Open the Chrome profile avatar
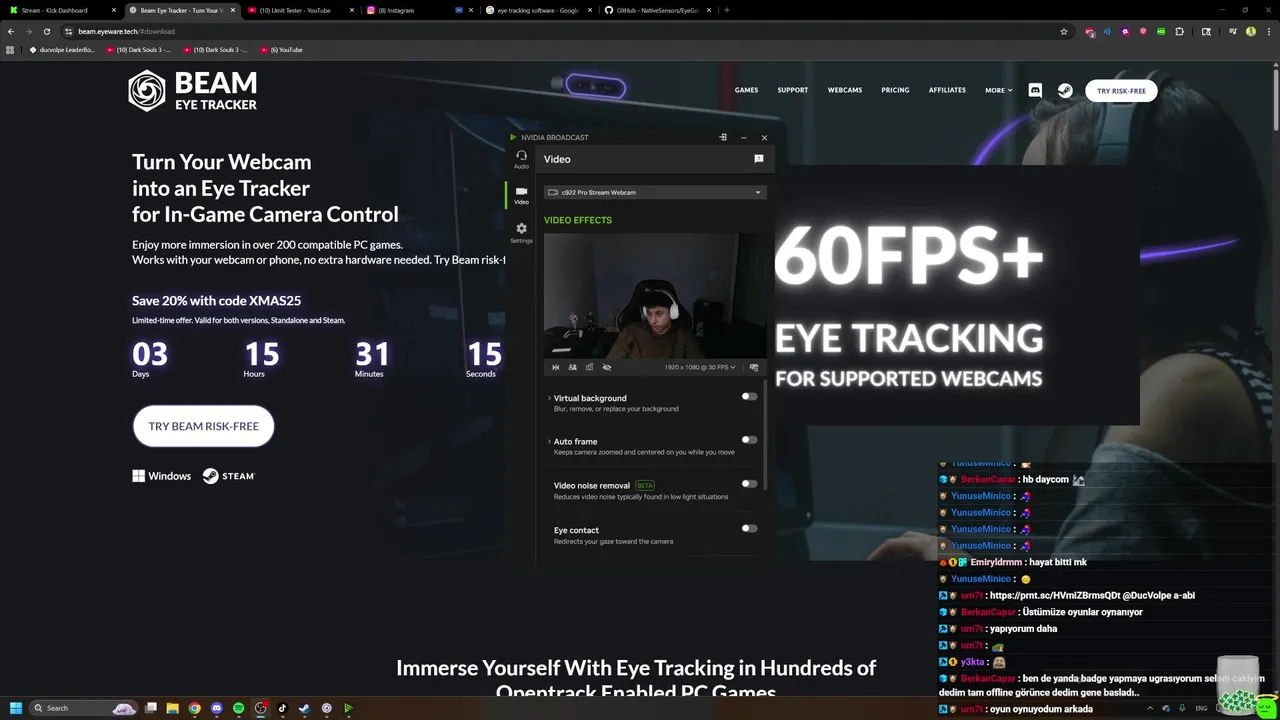Screen dimensions: 1280x720 [x=1251, y=31]
